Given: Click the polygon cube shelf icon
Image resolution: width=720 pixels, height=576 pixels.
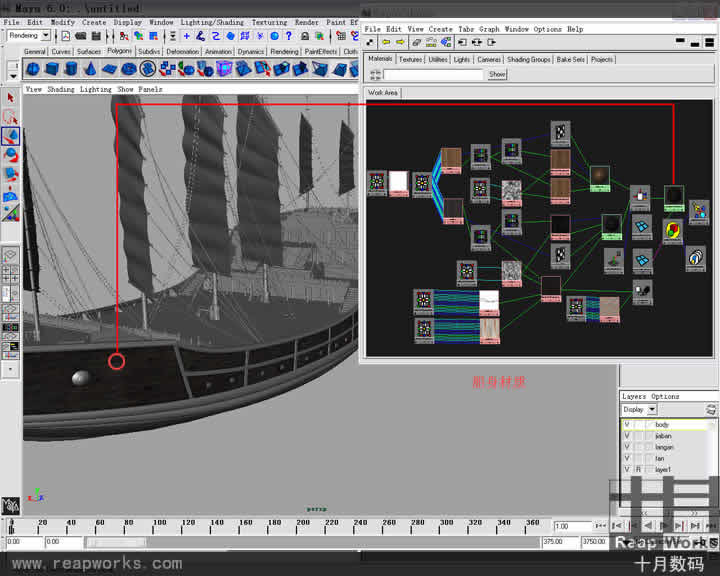Looking at the screenshot, I should tap(52, 69).
